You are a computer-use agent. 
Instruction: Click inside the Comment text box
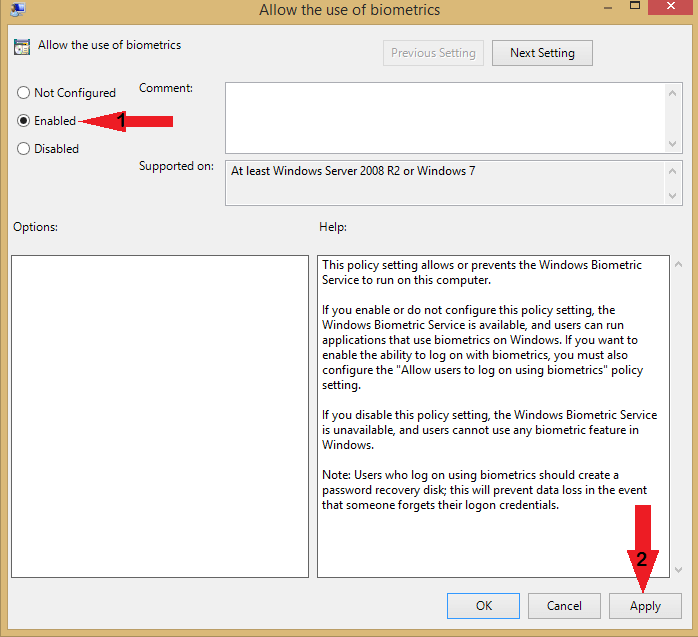[x=445, y=118]
